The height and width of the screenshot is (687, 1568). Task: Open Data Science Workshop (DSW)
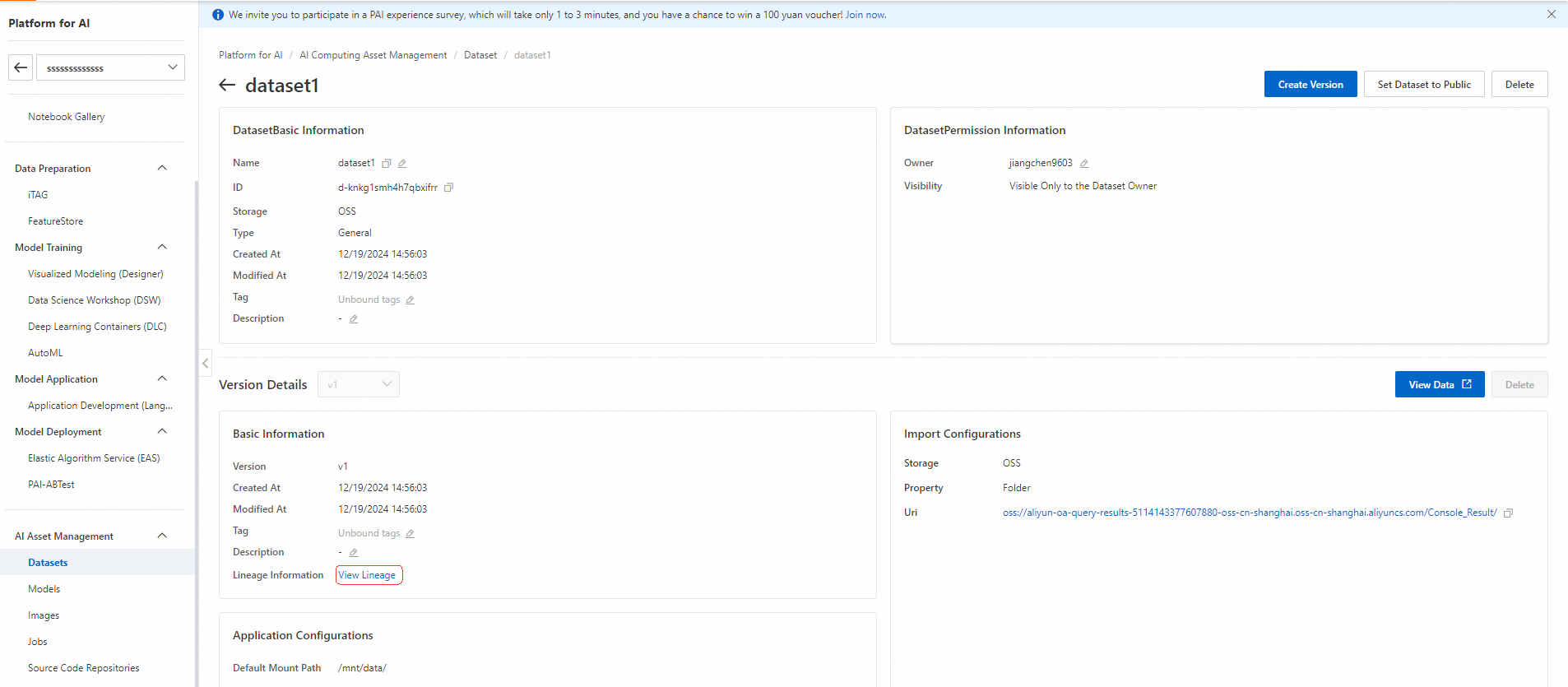click(95, 300)
